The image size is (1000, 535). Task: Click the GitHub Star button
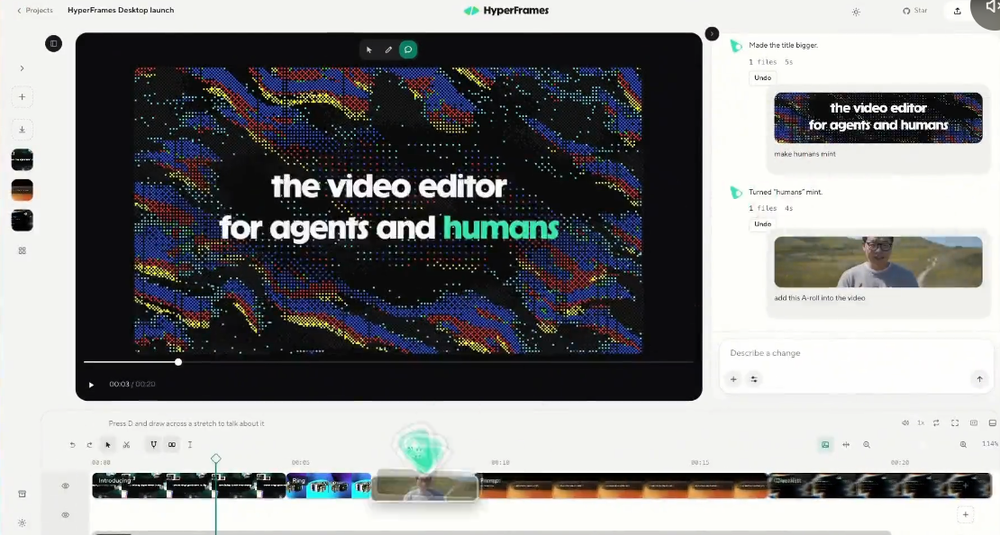click(915, 11)
